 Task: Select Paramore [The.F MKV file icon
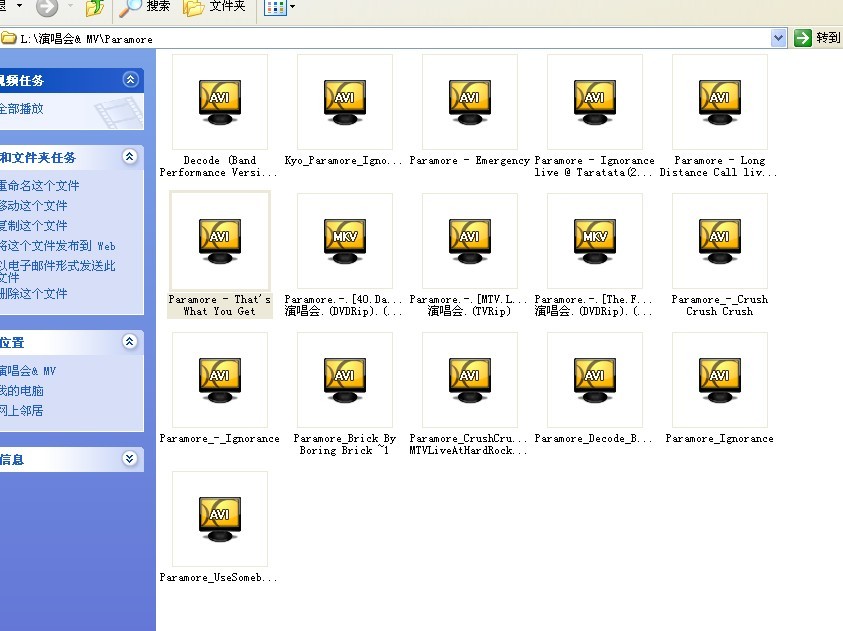coord(595,241)
